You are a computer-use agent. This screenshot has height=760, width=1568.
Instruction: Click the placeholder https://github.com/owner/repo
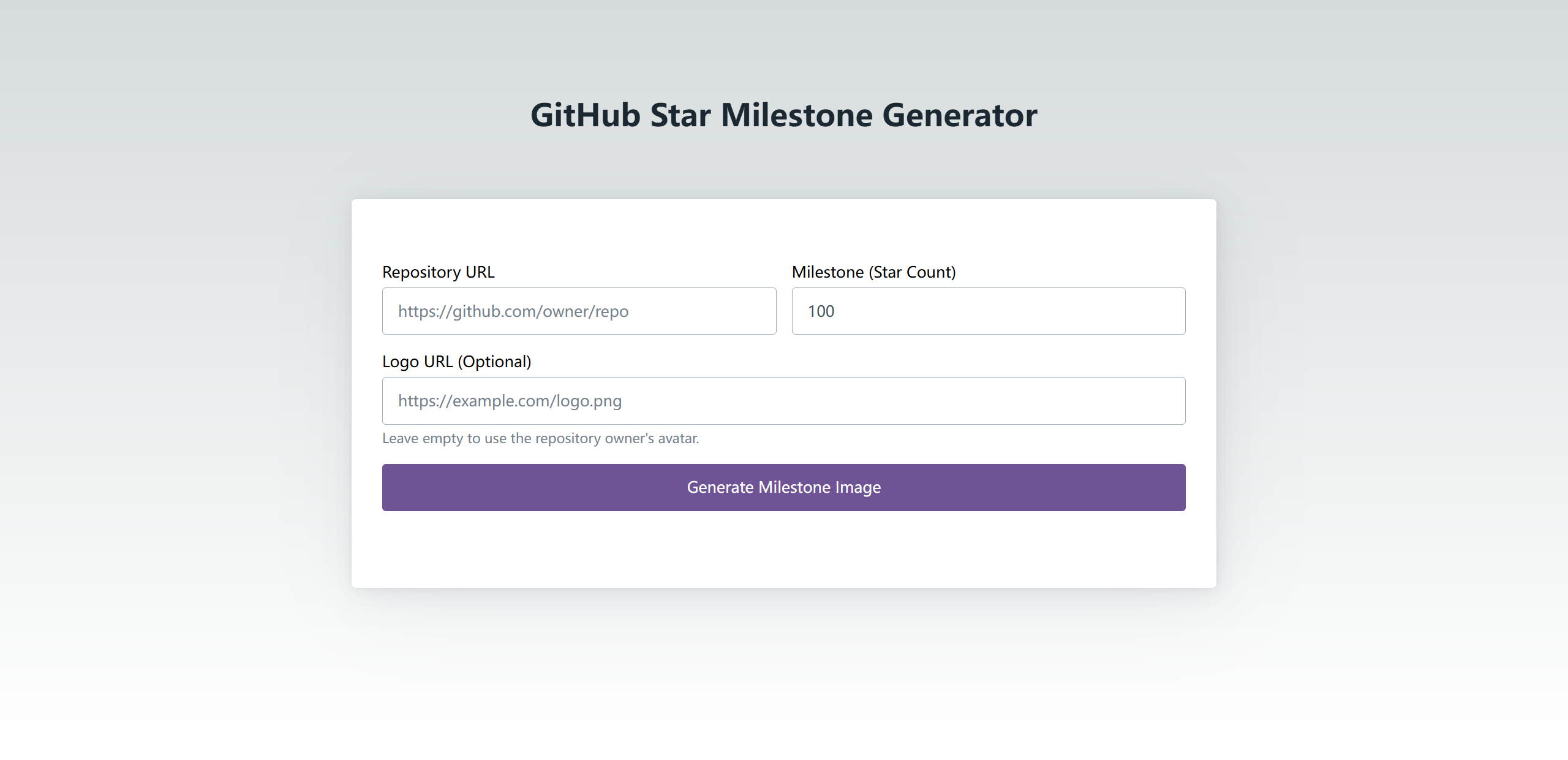[513, 311]
